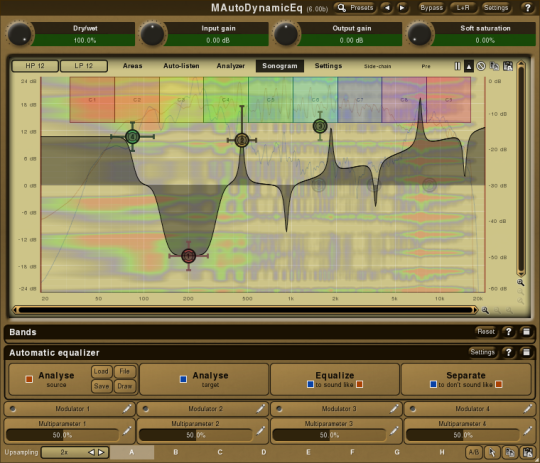Screen dimensions: 540x463
Task: Click the Load source button
Action: click(101, 371)
